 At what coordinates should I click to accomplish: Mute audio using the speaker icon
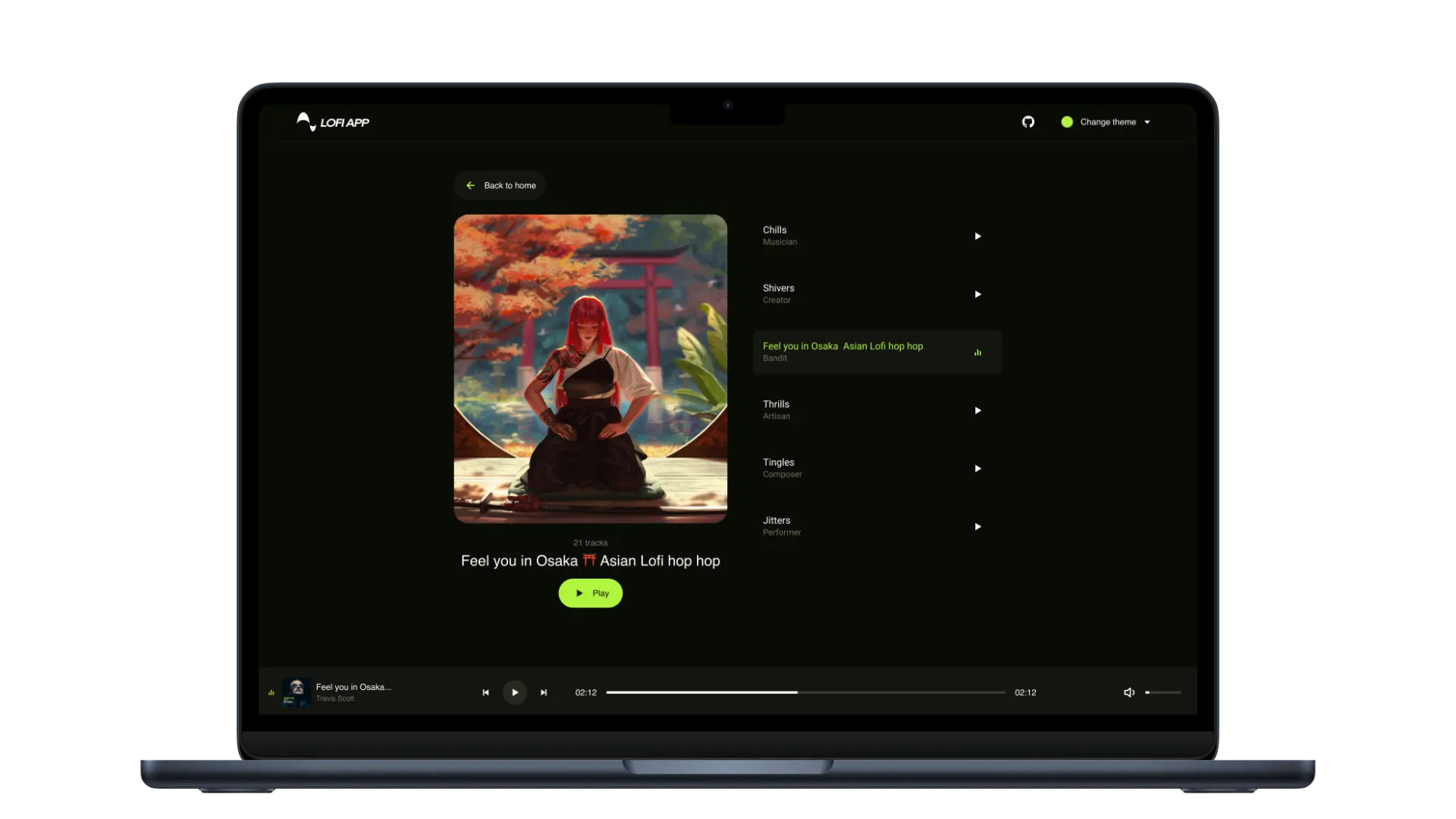coord(1129,692)
